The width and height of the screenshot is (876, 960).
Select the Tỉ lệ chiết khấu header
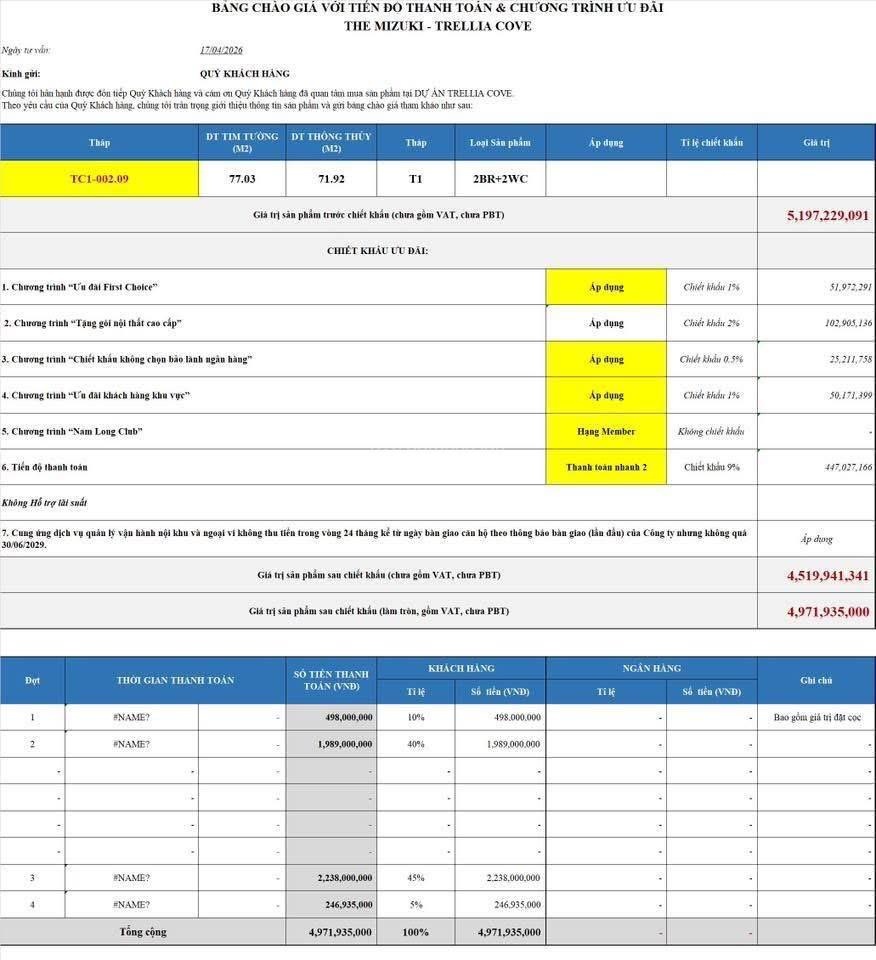tap(712, 143)
